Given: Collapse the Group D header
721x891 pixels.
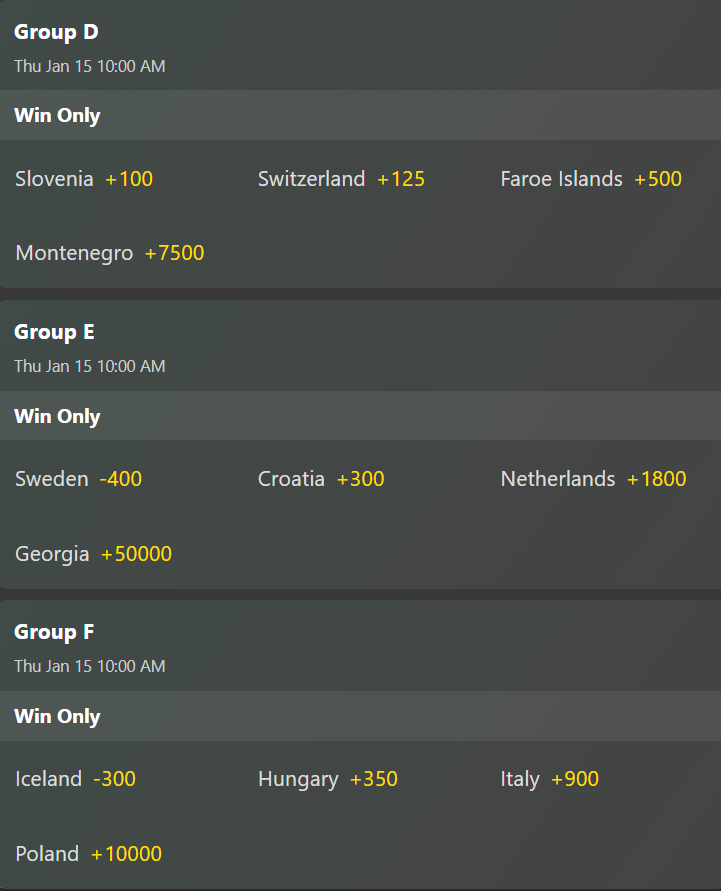Looking at the screenshot, I should pyautogui.click(x=56, y=32).
